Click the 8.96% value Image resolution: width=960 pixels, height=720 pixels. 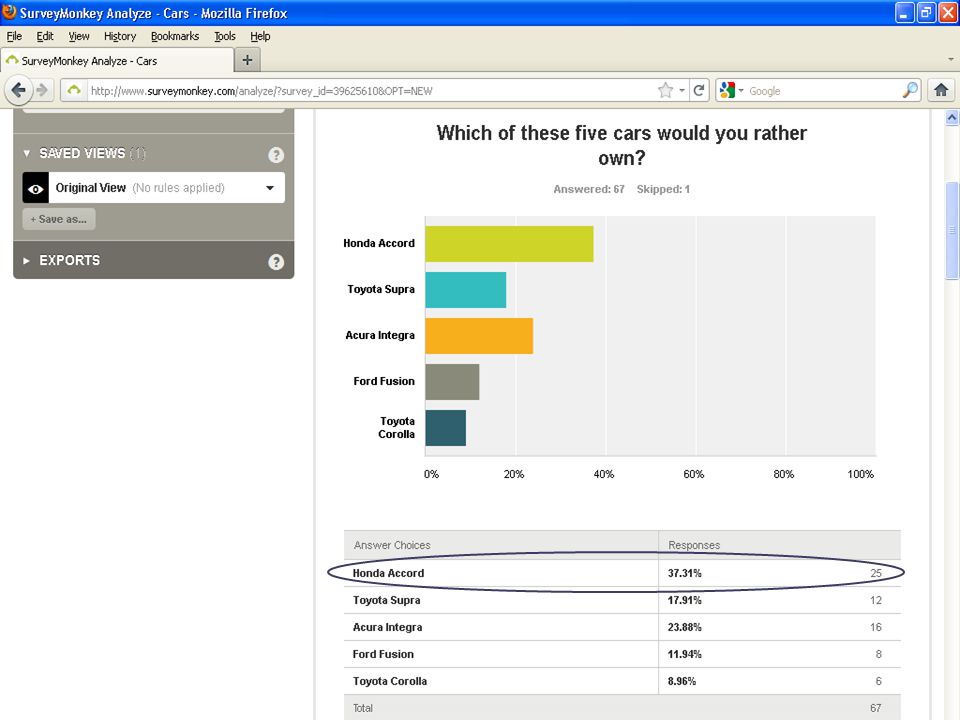click(x=681, y=681)
